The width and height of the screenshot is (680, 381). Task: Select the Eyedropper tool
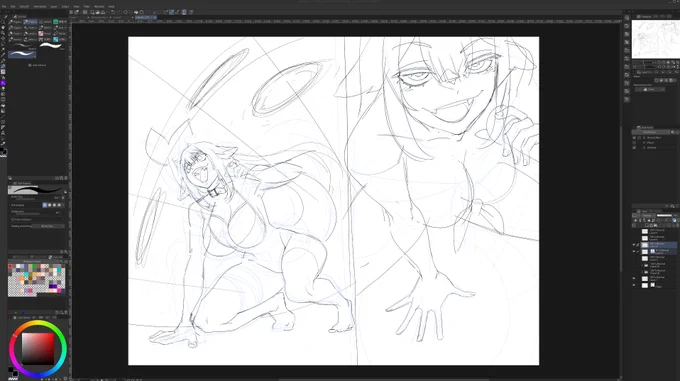click(x=3, y=55)
